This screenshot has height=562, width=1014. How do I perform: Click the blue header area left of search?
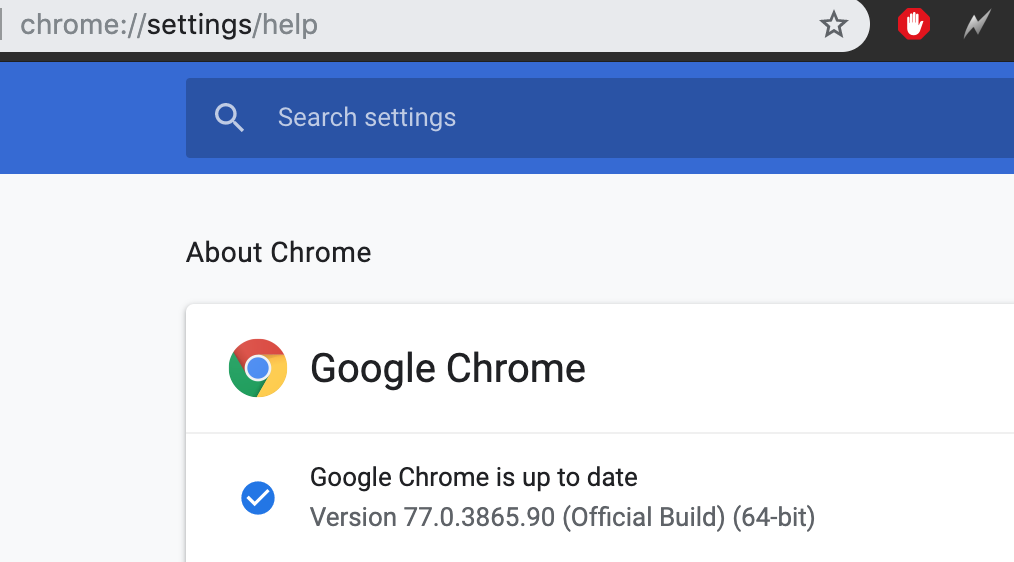(92, 118)
